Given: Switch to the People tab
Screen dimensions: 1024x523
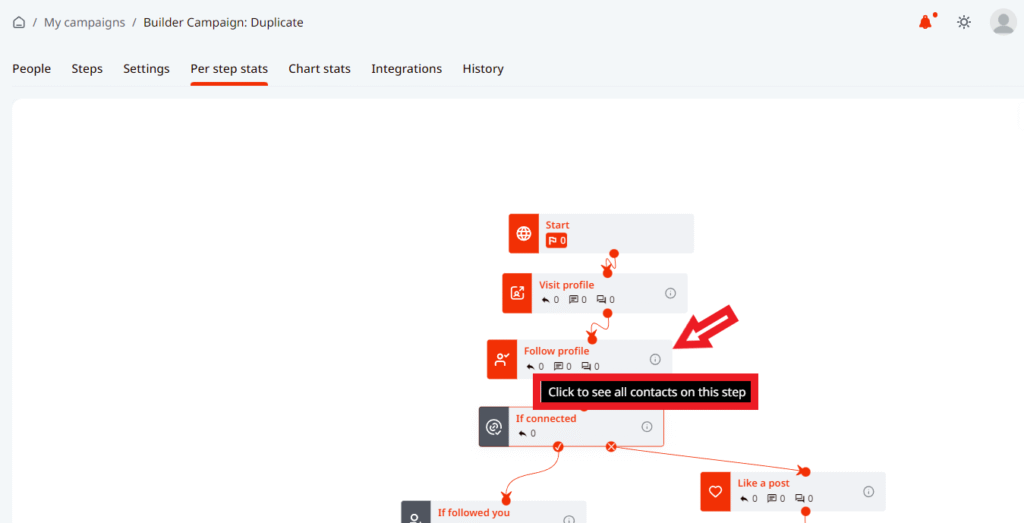Looking at the screenshot, I should (31, 69).
